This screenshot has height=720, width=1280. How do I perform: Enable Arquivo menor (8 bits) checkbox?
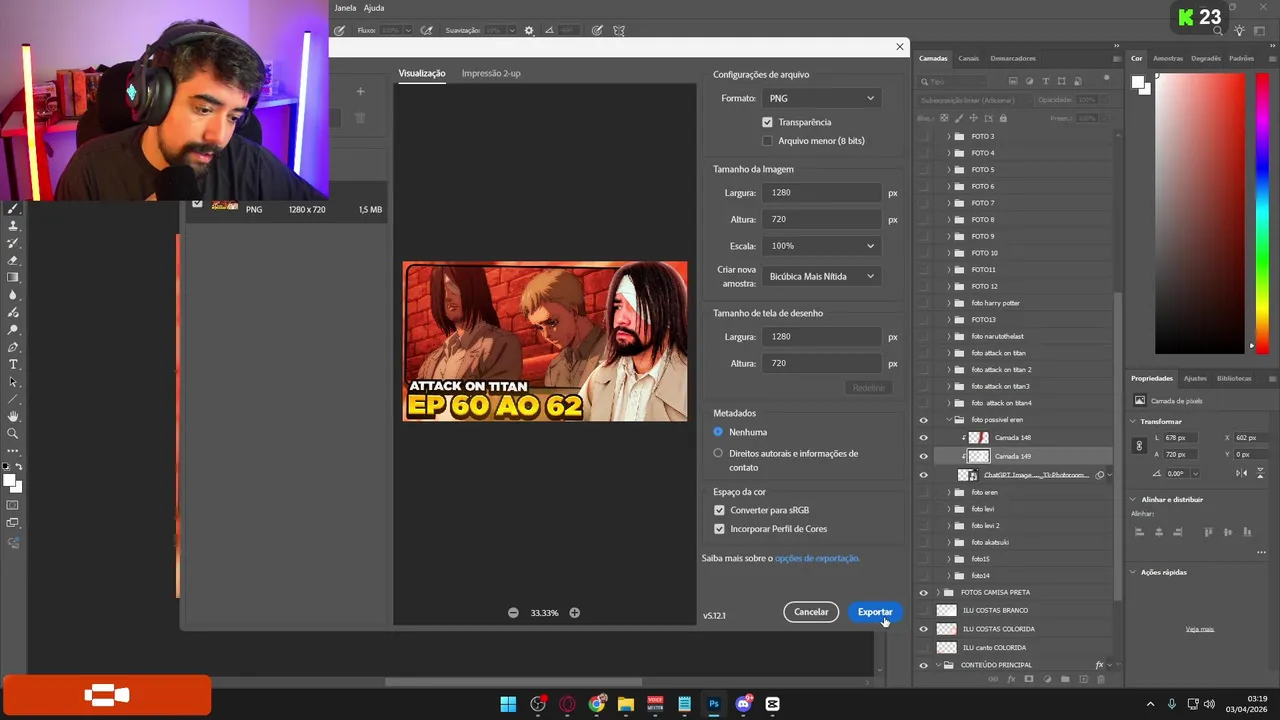tap(767, 141)
